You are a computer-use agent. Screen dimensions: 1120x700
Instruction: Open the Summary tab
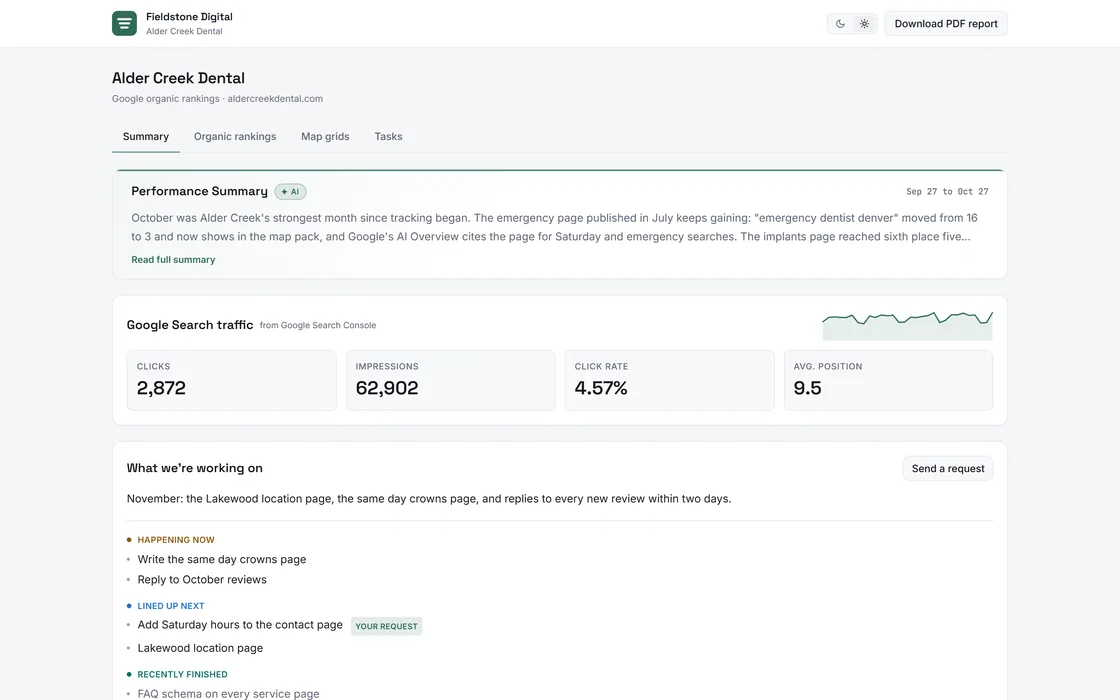coord(146,136)
